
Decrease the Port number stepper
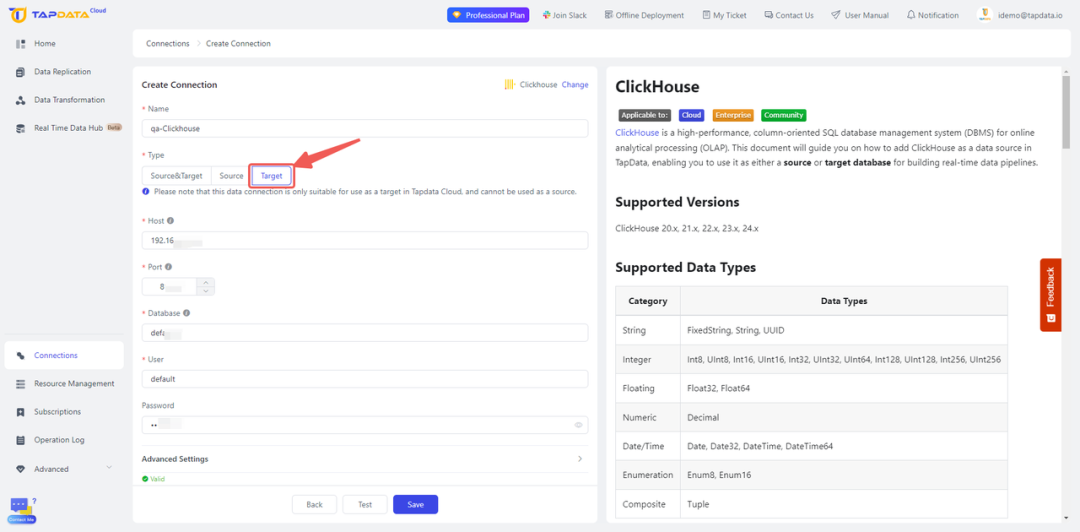pyautogui.click(x=206, y=291)
